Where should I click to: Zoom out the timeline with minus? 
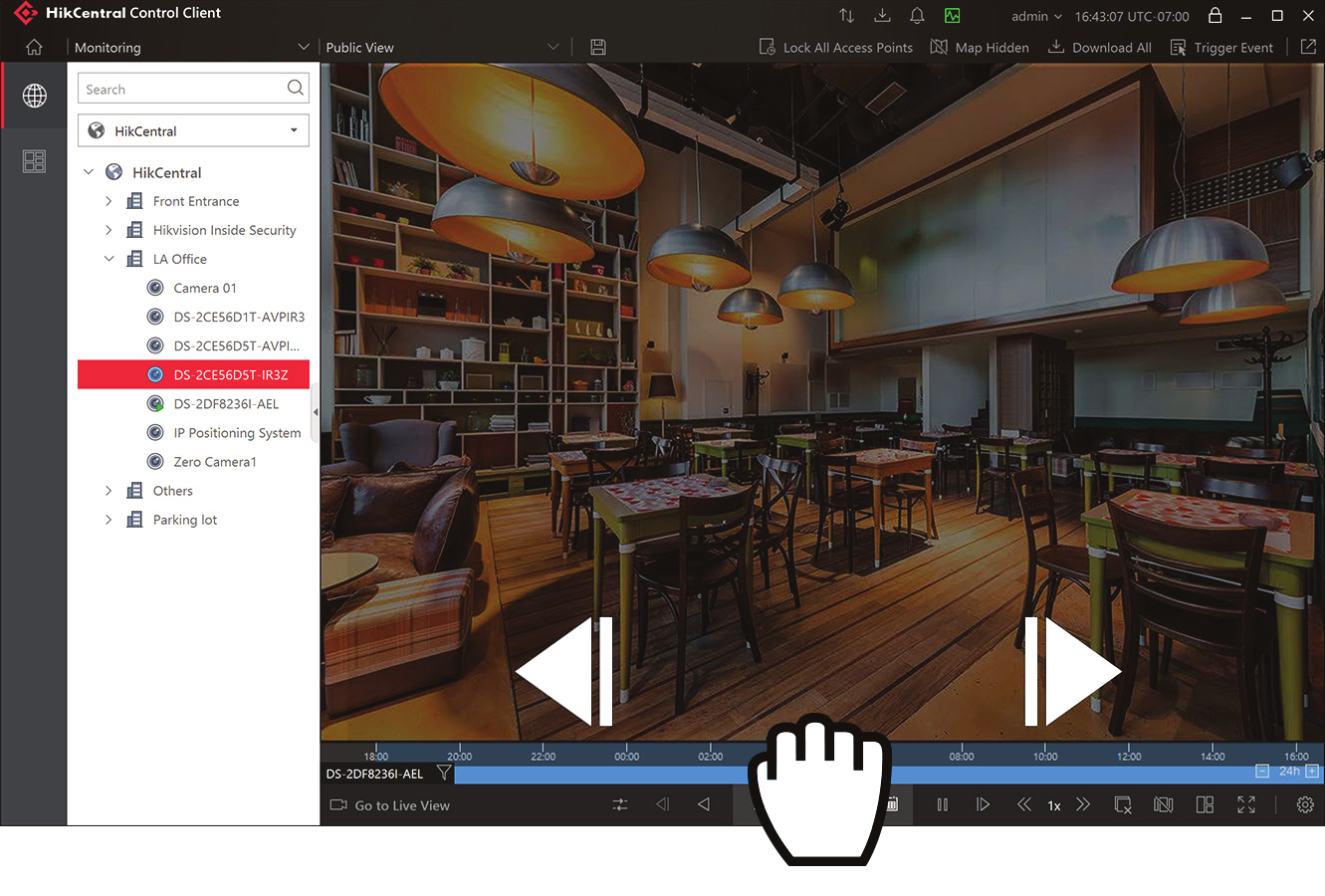tap(1261, 772)
